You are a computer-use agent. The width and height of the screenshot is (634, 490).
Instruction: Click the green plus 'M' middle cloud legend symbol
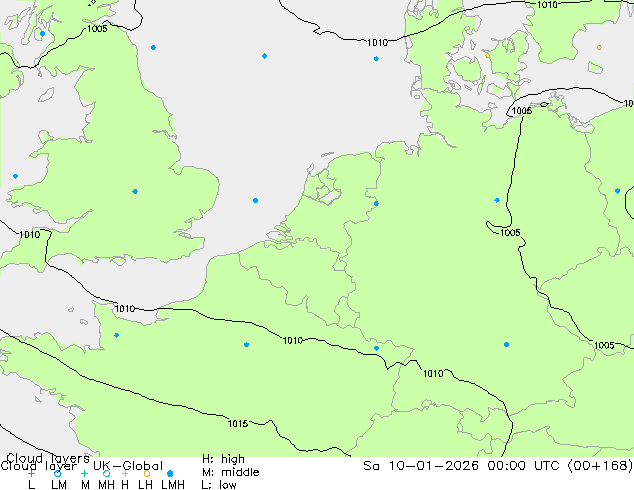(x=84, y=473)
